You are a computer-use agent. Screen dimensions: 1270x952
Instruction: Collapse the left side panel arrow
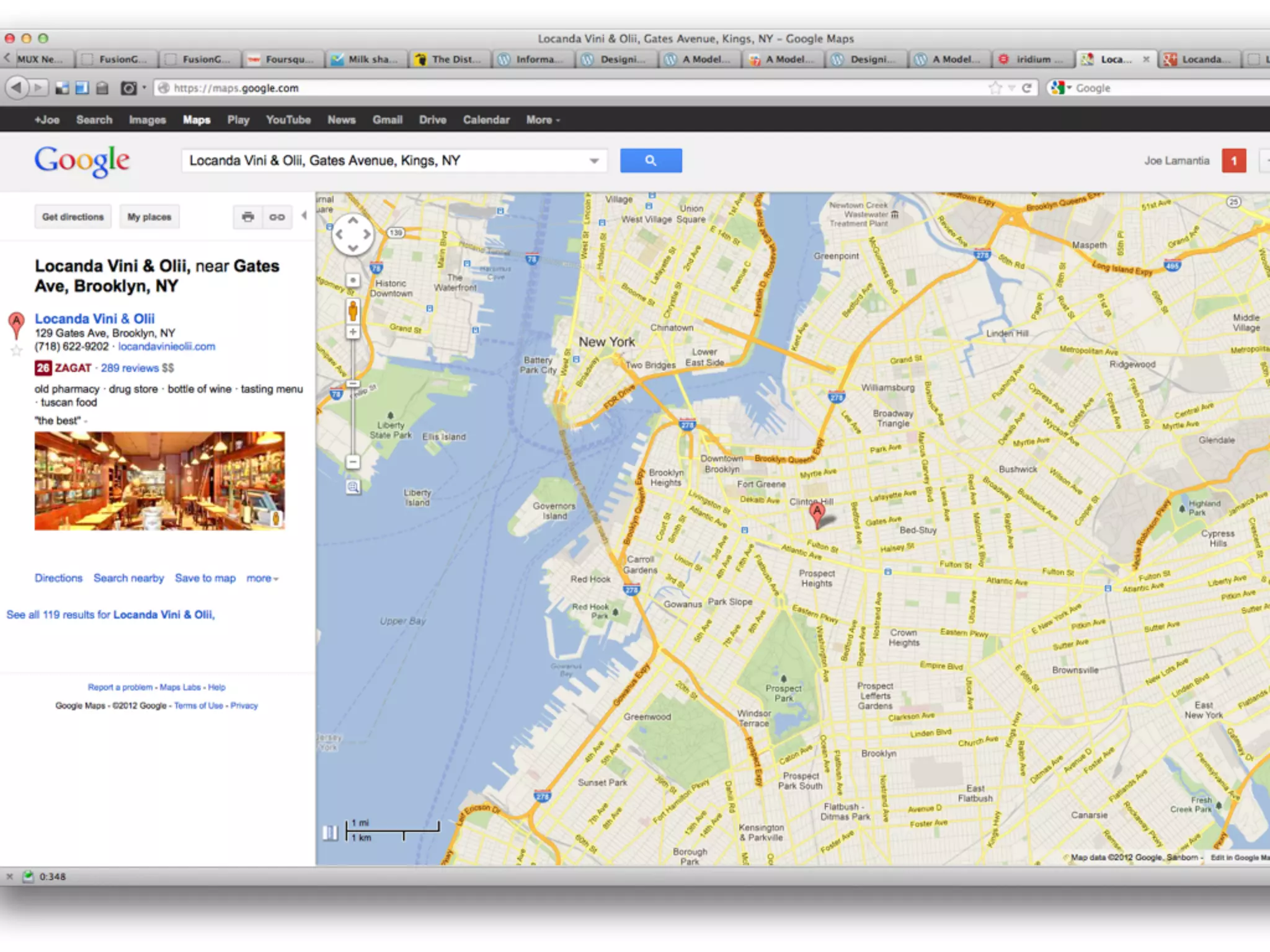[x=304, y=216]
